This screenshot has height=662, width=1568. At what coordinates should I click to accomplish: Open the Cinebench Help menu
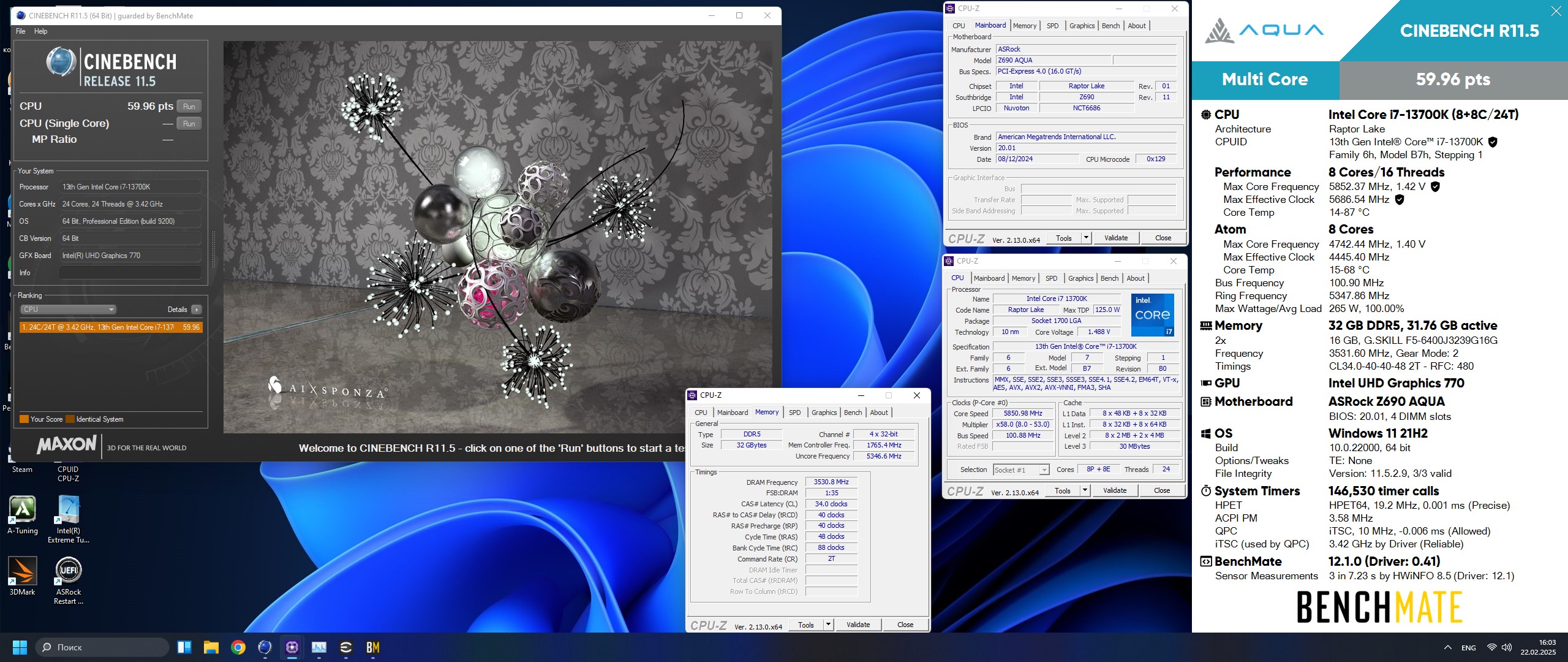coord(40,31)
